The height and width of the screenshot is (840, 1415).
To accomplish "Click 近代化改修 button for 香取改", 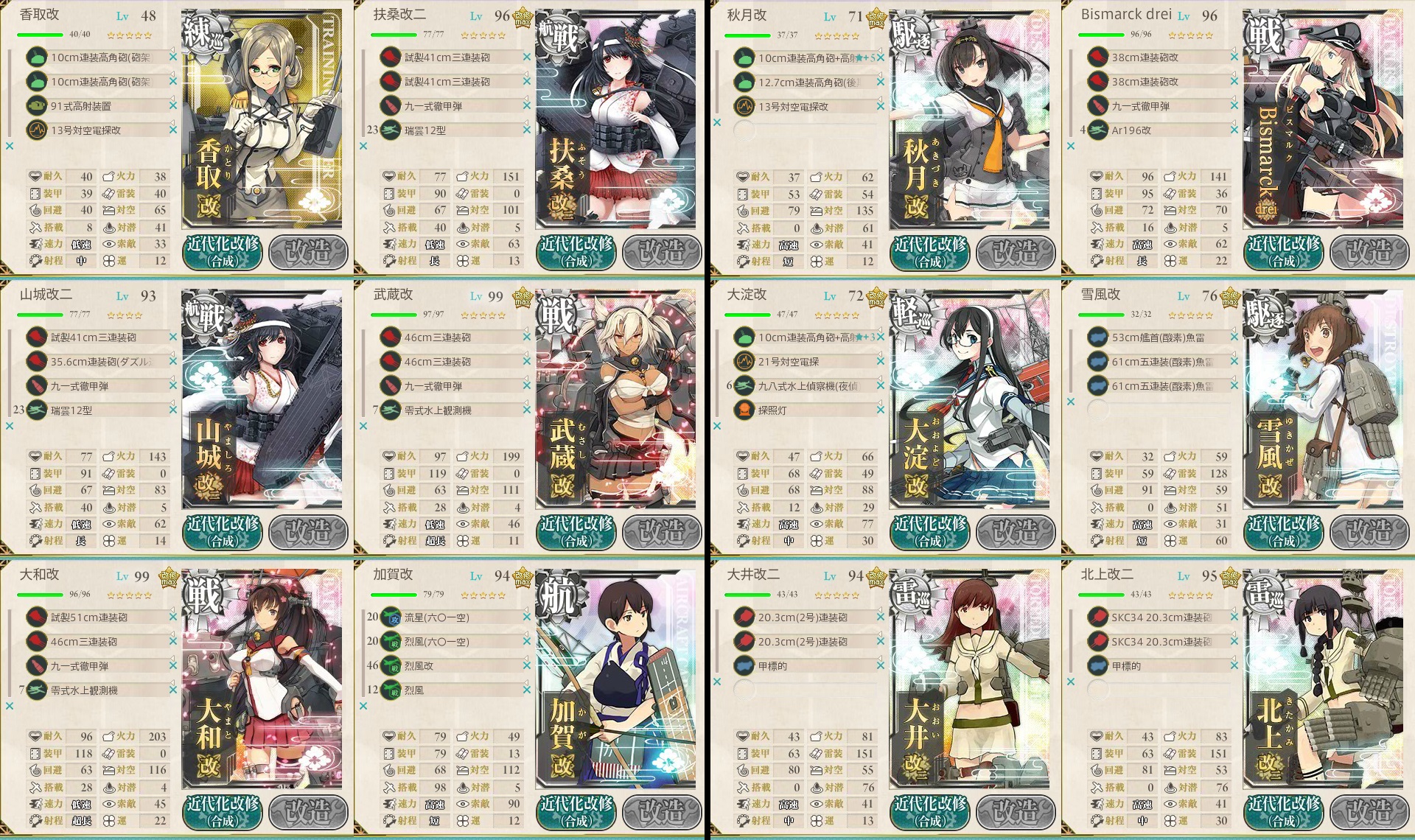I will [223, 251].
